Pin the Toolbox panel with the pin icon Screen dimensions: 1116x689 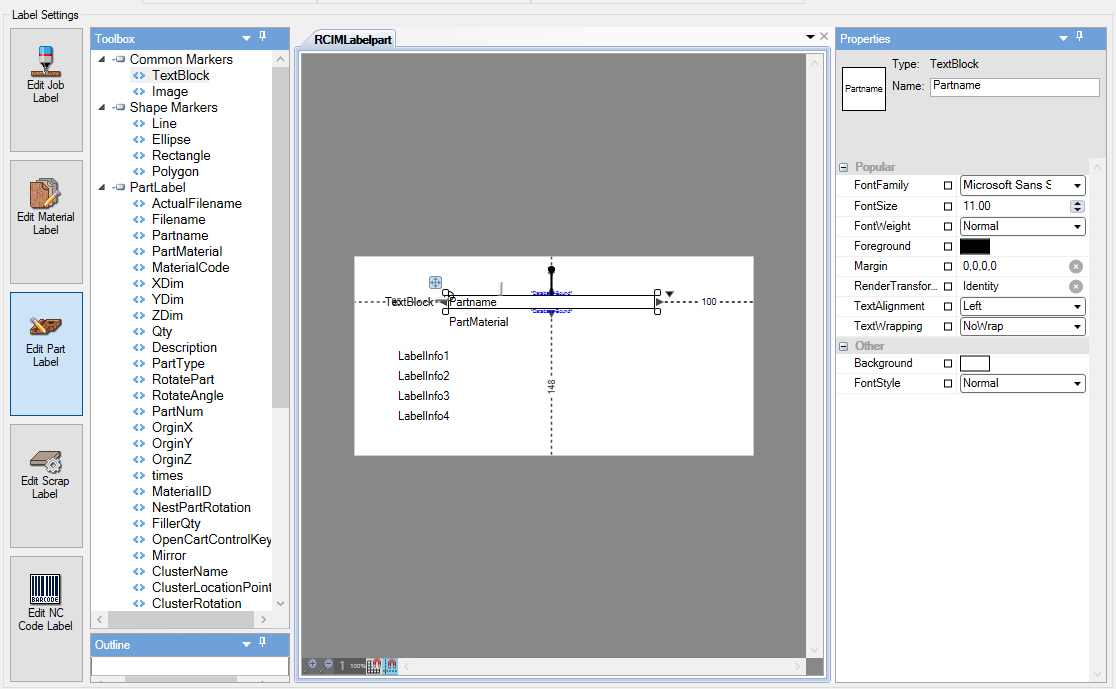point(262,38)
